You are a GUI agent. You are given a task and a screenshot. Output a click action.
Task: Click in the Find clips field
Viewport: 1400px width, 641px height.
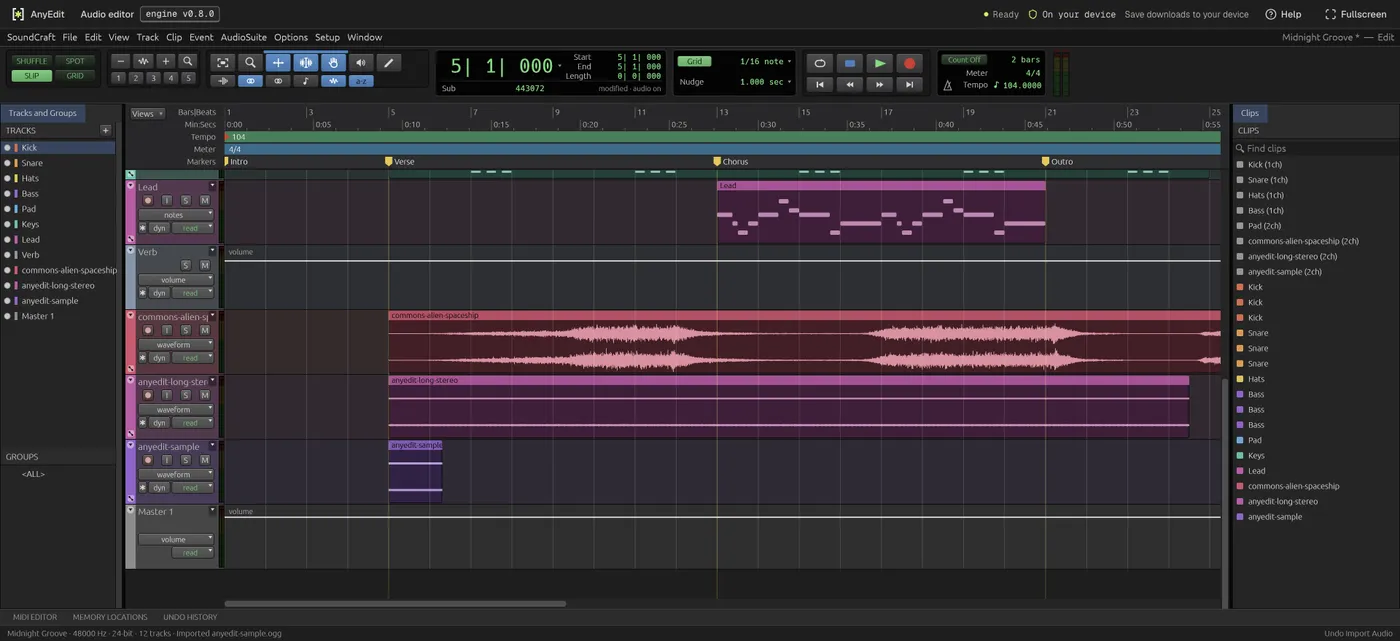[1315, 148]
